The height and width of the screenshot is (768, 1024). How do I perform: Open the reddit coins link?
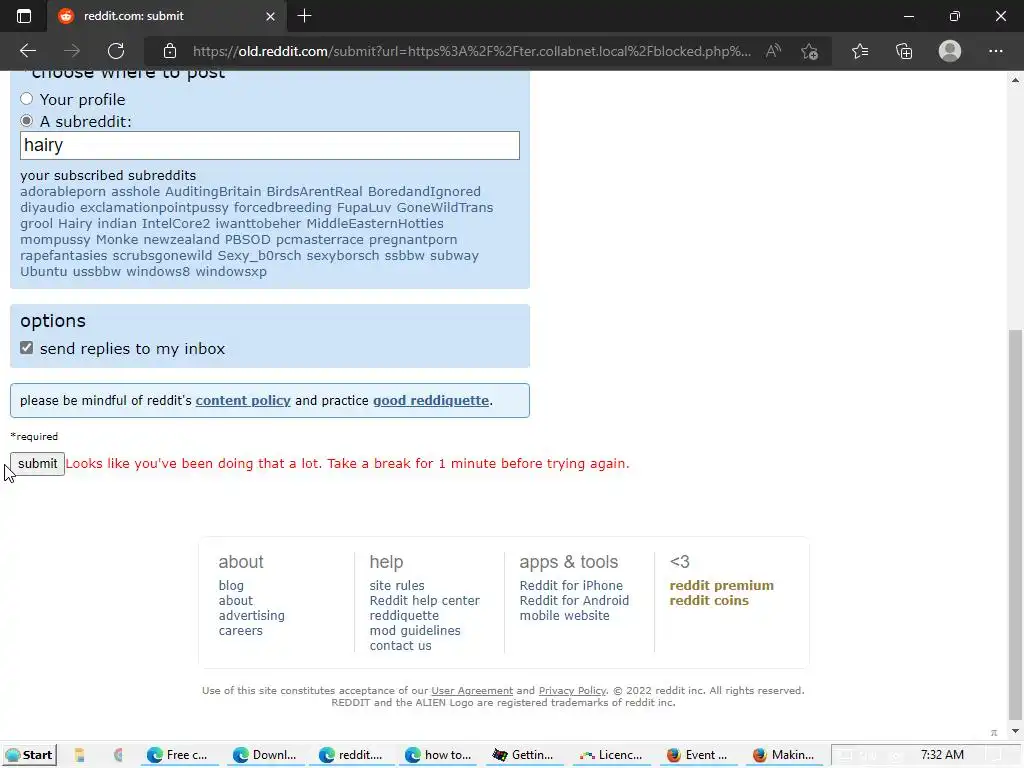pos(709,601)
